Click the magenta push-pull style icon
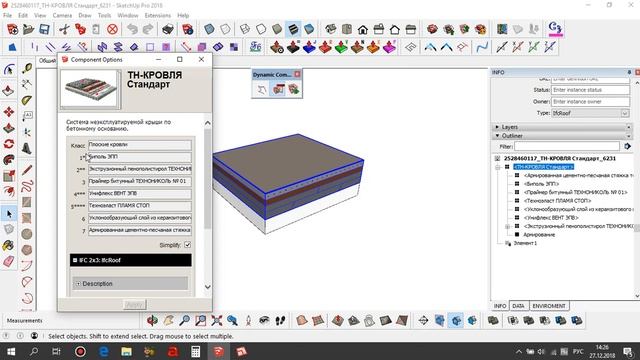640x360 pixels. point(389,47)
